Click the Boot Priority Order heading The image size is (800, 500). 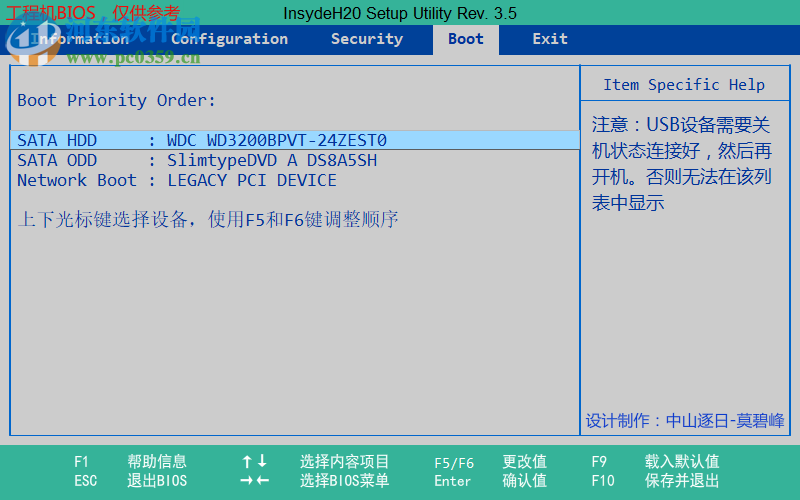pyautogui.click(x=116, y=101)
